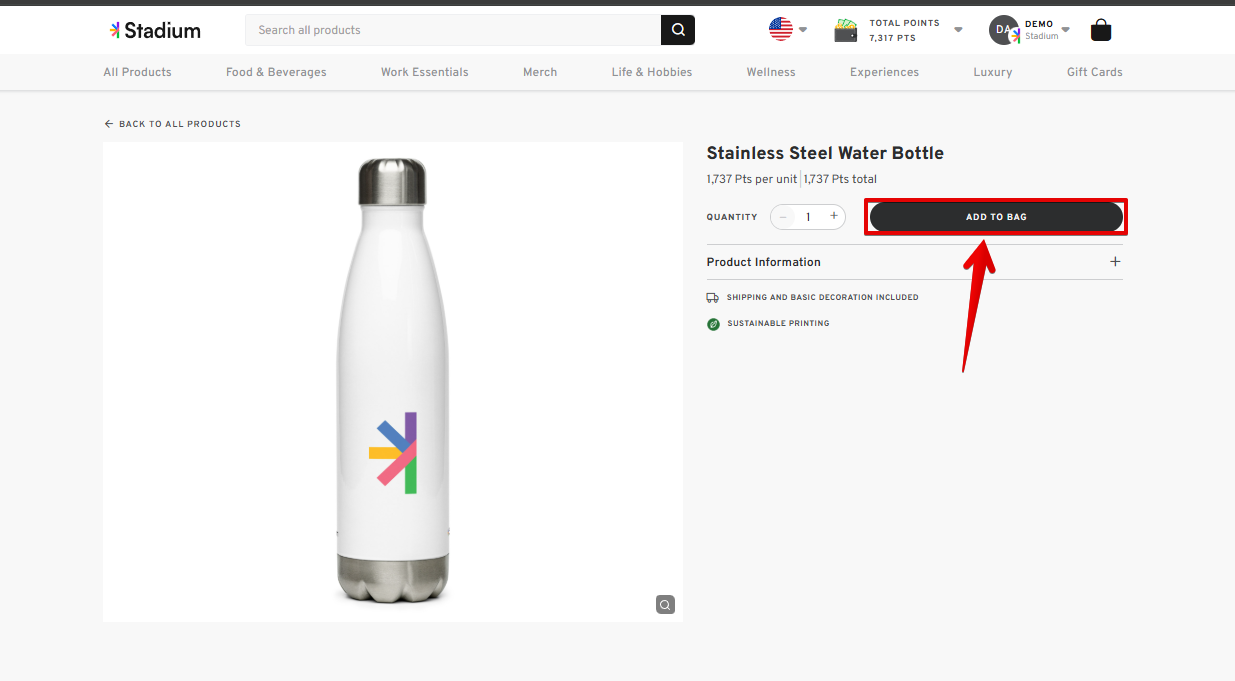Screen dimensions: 1235x681
Task: Click the US flag country icon
Action: [x=780, y=29]
